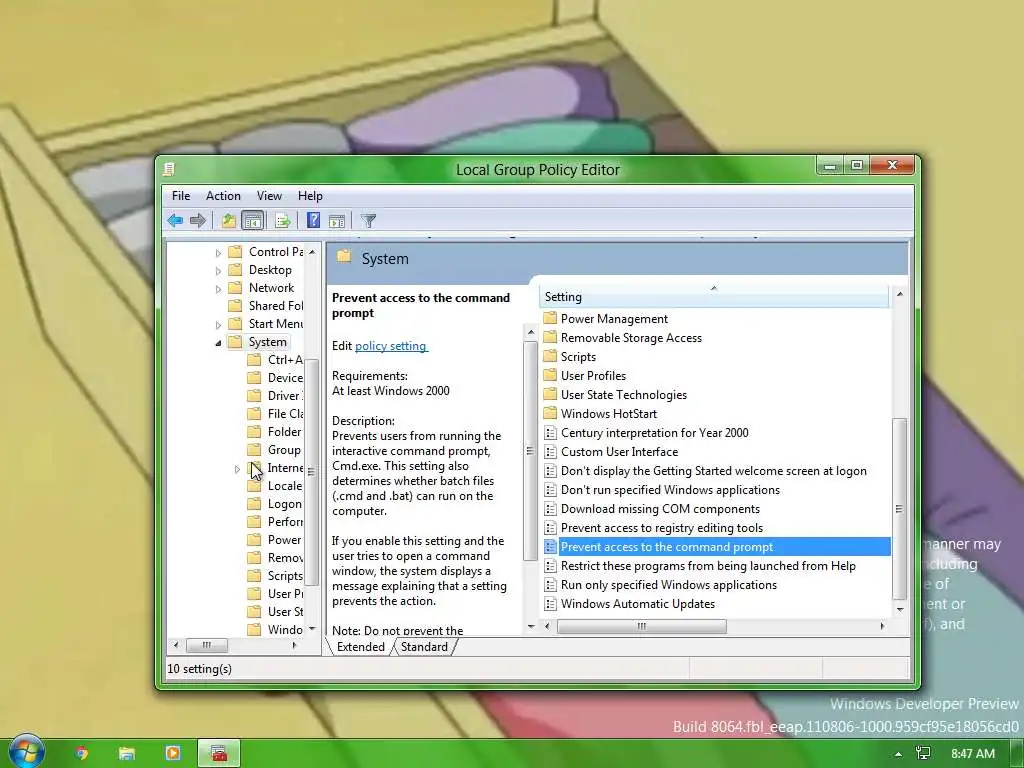The height and width of the screenshot is (768, 1024).
Task: Open the media player taskbar icon
Action: pos(172,753)
